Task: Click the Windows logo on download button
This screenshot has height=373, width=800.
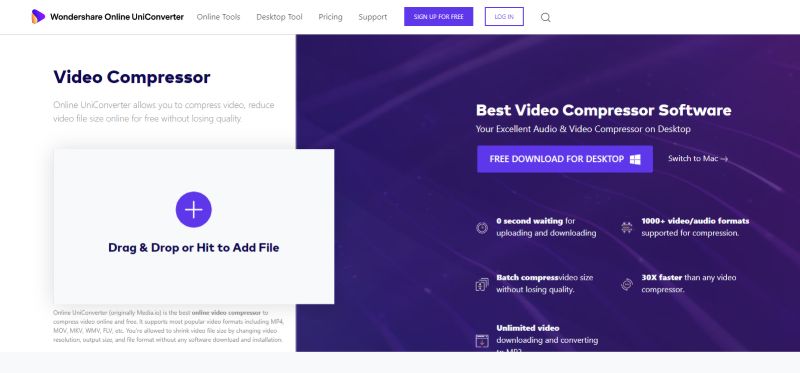Action: [635, 159]
